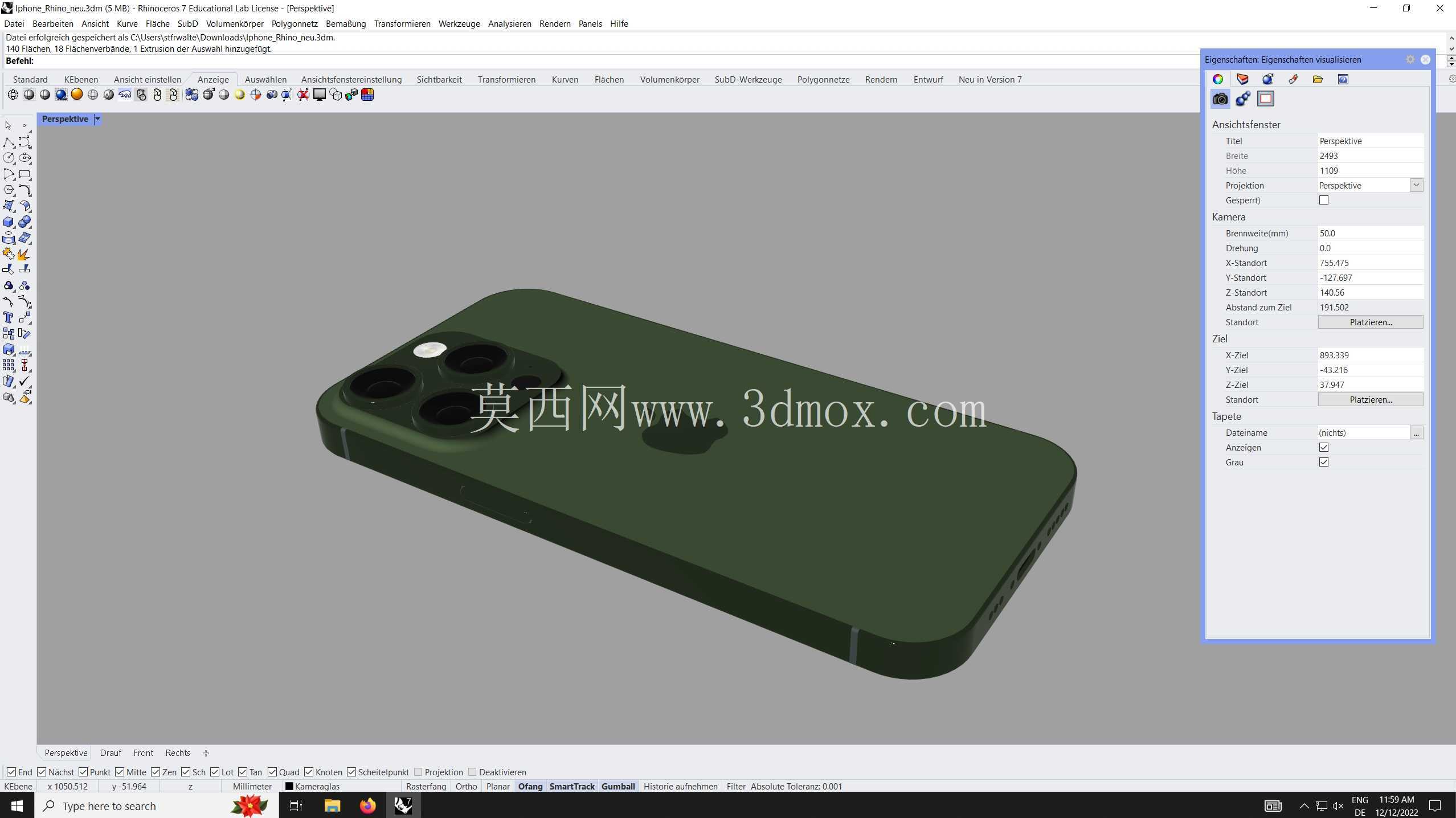Viewport: 1456px width, 818px height.
Task: Browse wallpaper file with the ... button
Action: coord(1416,432)
